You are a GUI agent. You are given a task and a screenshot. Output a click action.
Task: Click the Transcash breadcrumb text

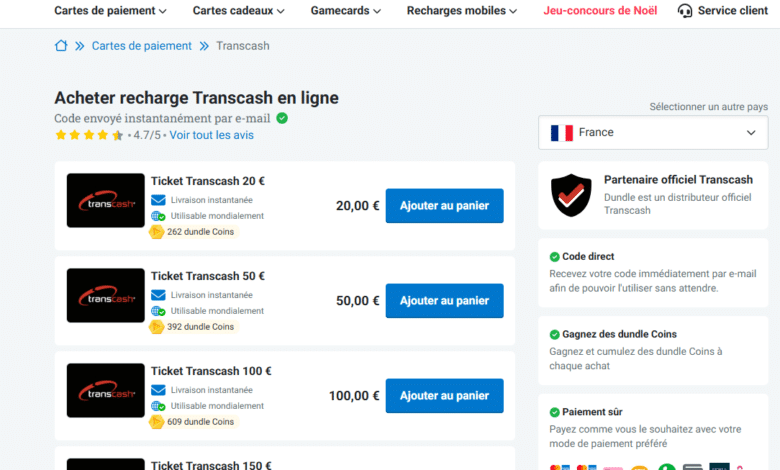(243, 46)
